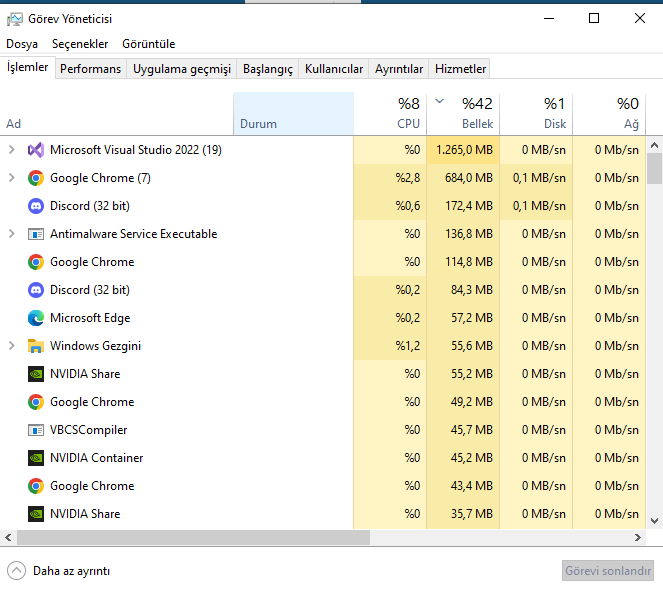Click 'Daha az ayrıntı' to collapse details
The height and width of the screenshot is (593, 663).
(71, 571)
